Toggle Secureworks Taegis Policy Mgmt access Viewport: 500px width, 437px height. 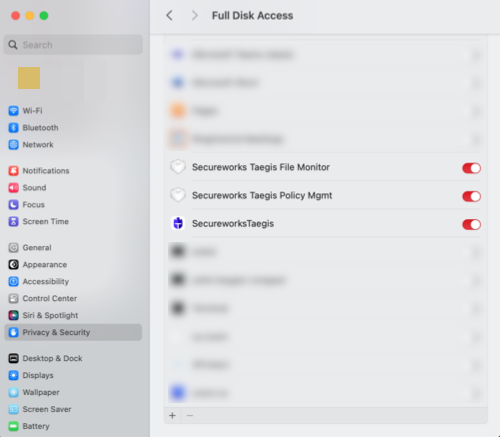[471, 196]
